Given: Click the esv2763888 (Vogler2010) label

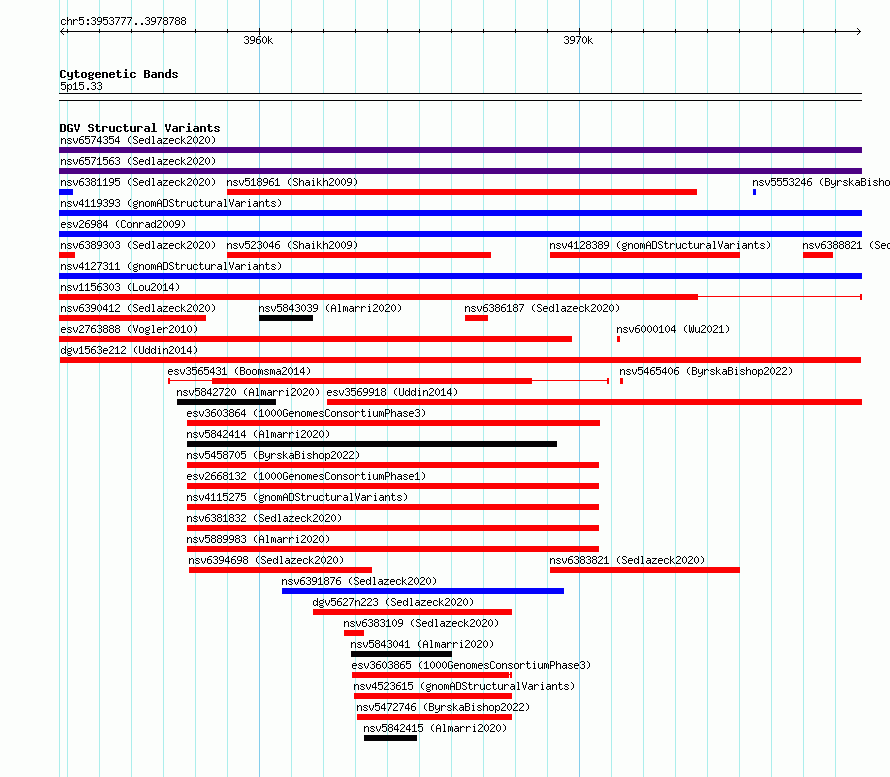Looking at the screenshot, I should coord(129,329).
